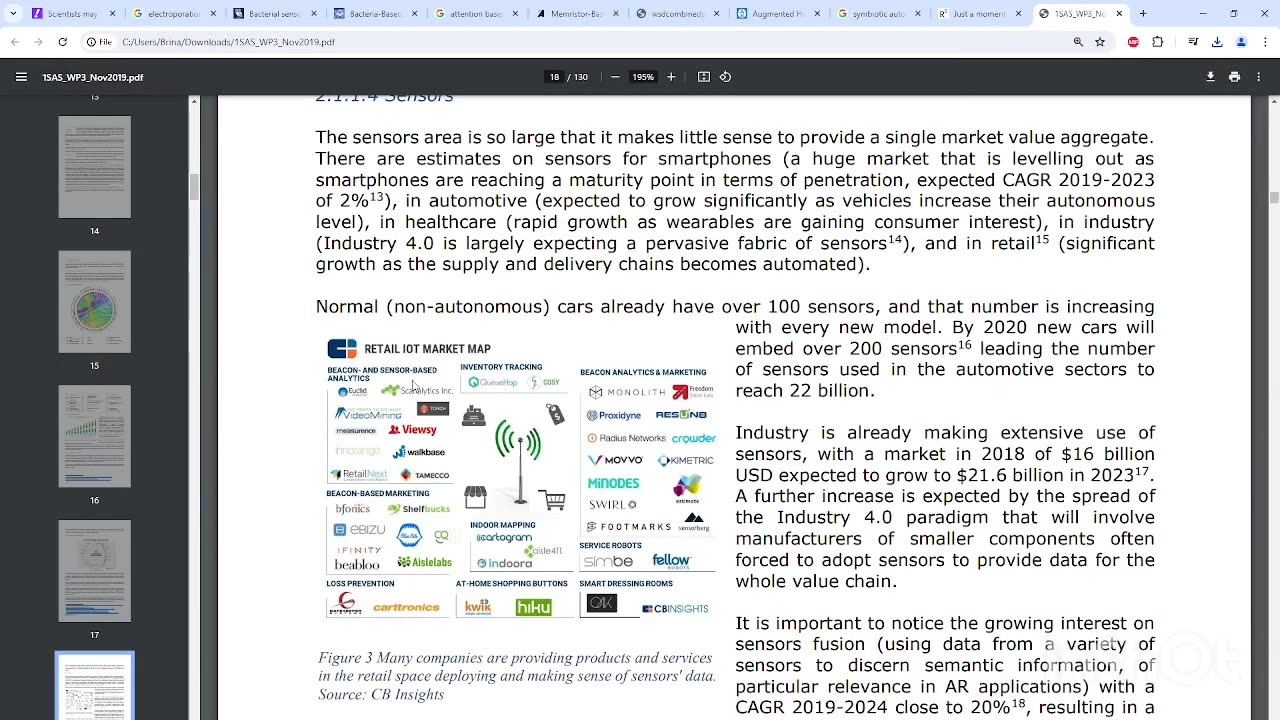Open page 16 thumbnail

[x=94, y=436]
